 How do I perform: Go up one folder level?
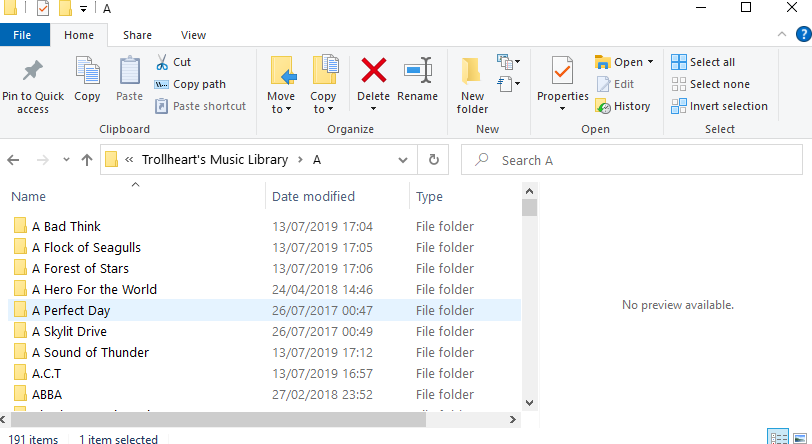click(87, 160)
